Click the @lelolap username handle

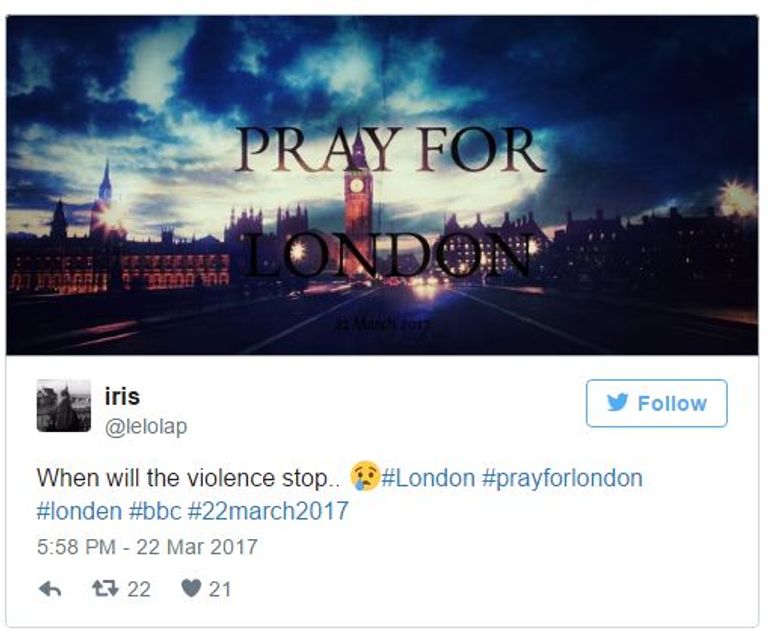pyautogui.click(x=146, y=426)
